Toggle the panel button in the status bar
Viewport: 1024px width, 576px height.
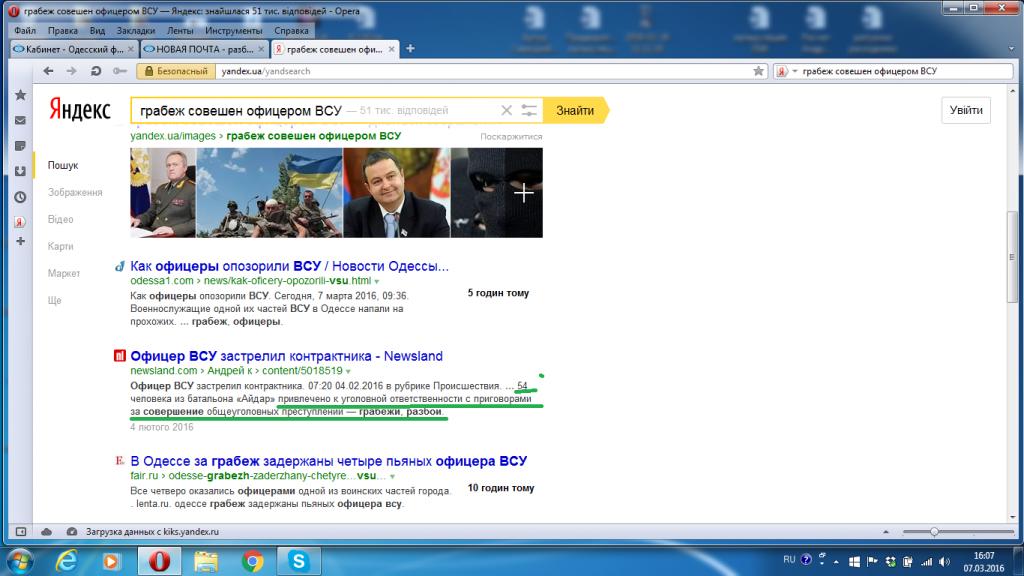point(21,532)
